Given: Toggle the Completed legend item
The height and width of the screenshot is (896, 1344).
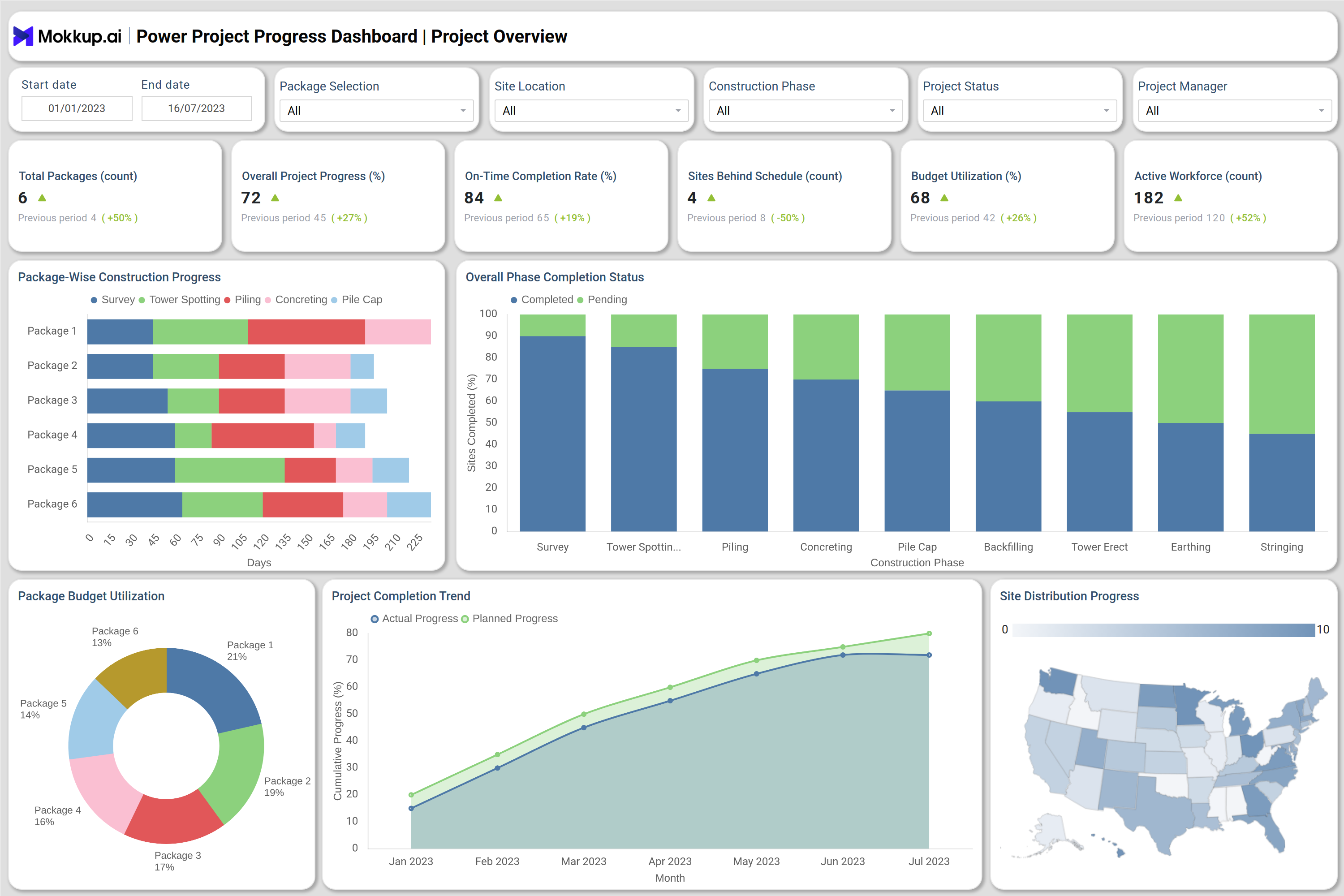Looking at the screenshot, I should [x=542, y=299].
